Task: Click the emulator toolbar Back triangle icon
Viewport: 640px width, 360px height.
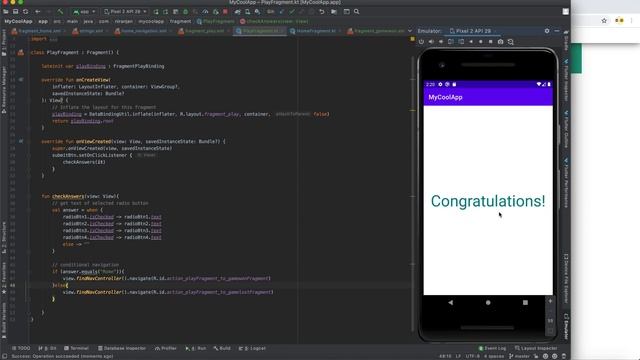Action: tap(471, 42)
